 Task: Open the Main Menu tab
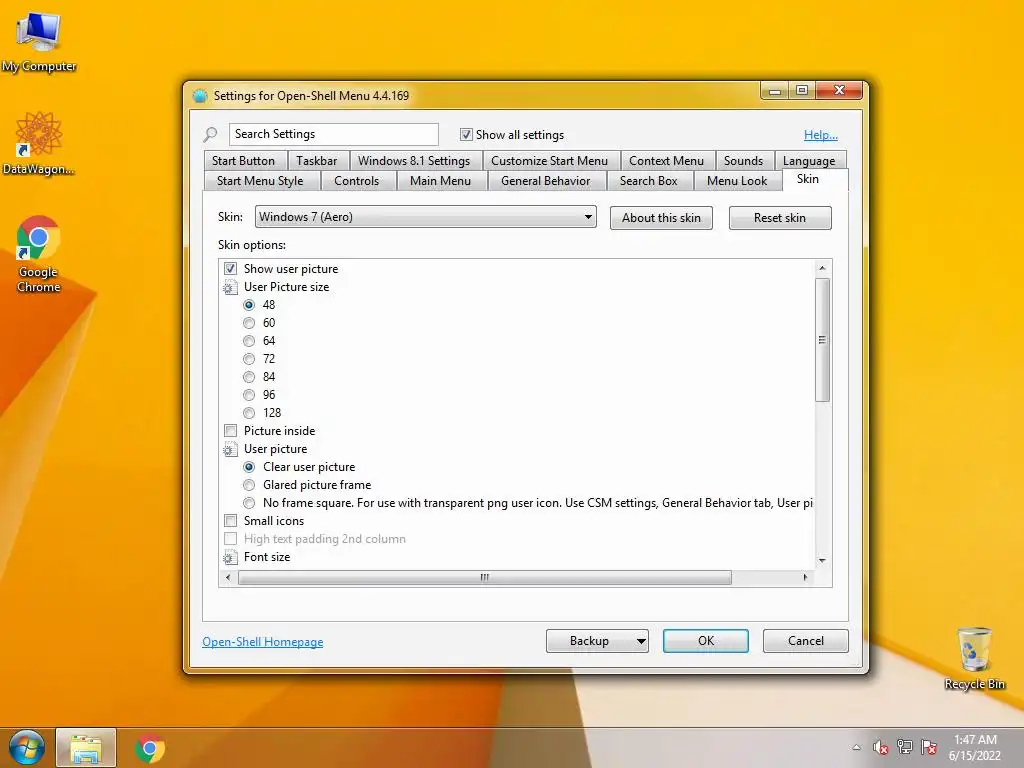[440, 181]
